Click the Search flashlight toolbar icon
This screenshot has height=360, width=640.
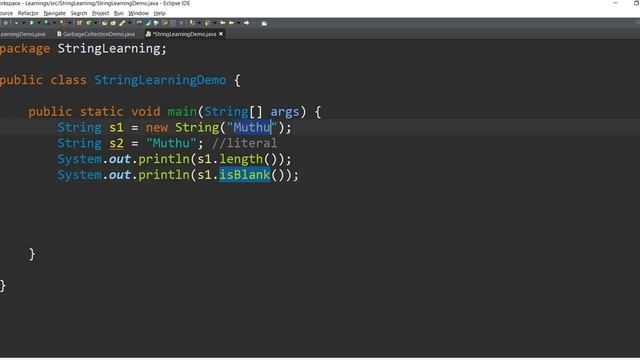point(122,23)
